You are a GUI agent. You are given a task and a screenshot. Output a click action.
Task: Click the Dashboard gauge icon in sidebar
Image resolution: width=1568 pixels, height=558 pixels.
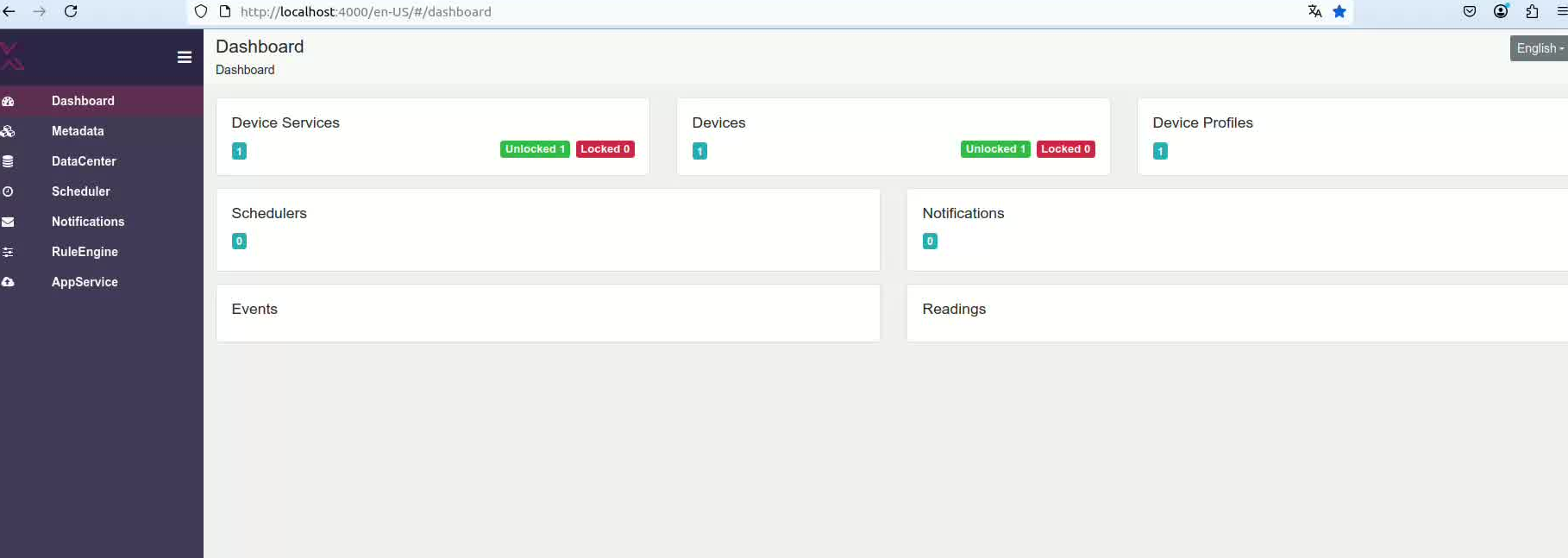tap(8, 101)
